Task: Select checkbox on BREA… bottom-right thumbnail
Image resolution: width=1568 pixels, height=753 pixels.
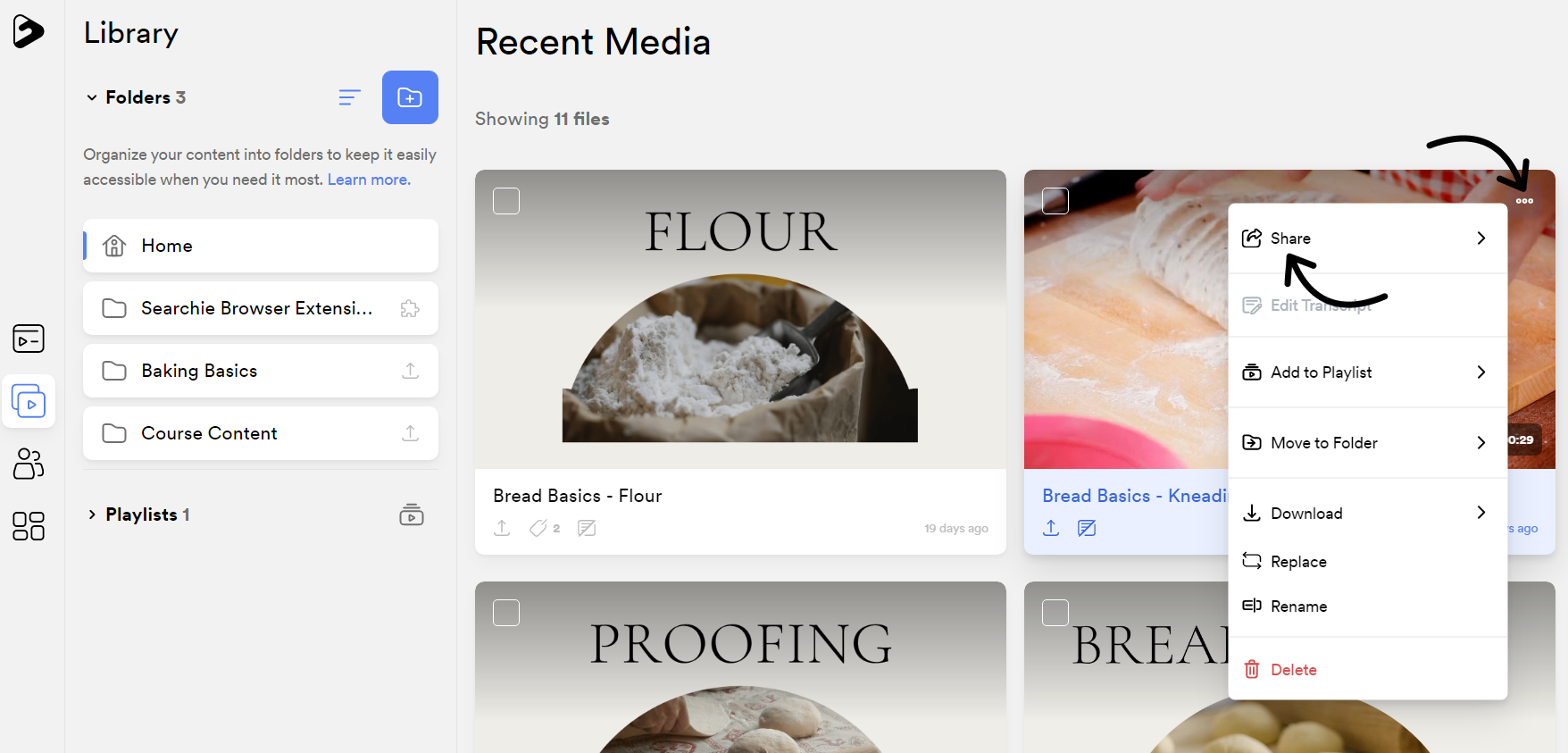Action: point(1055,613)
